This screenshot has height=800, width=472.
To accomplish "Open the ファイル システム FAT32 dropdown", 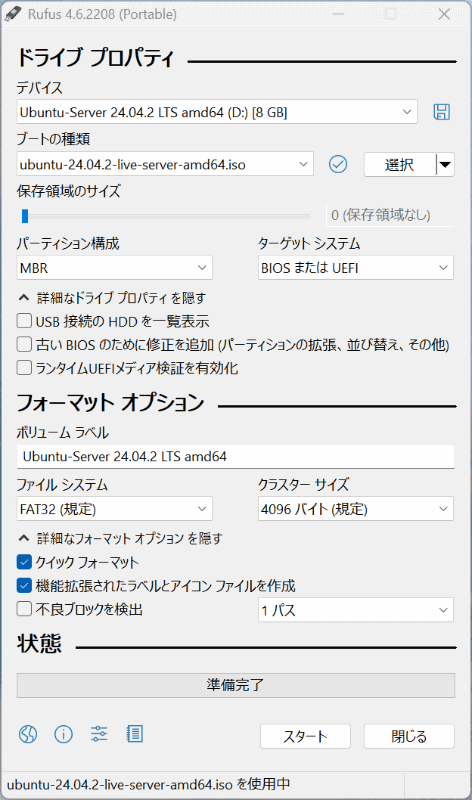I will (114, 509).
